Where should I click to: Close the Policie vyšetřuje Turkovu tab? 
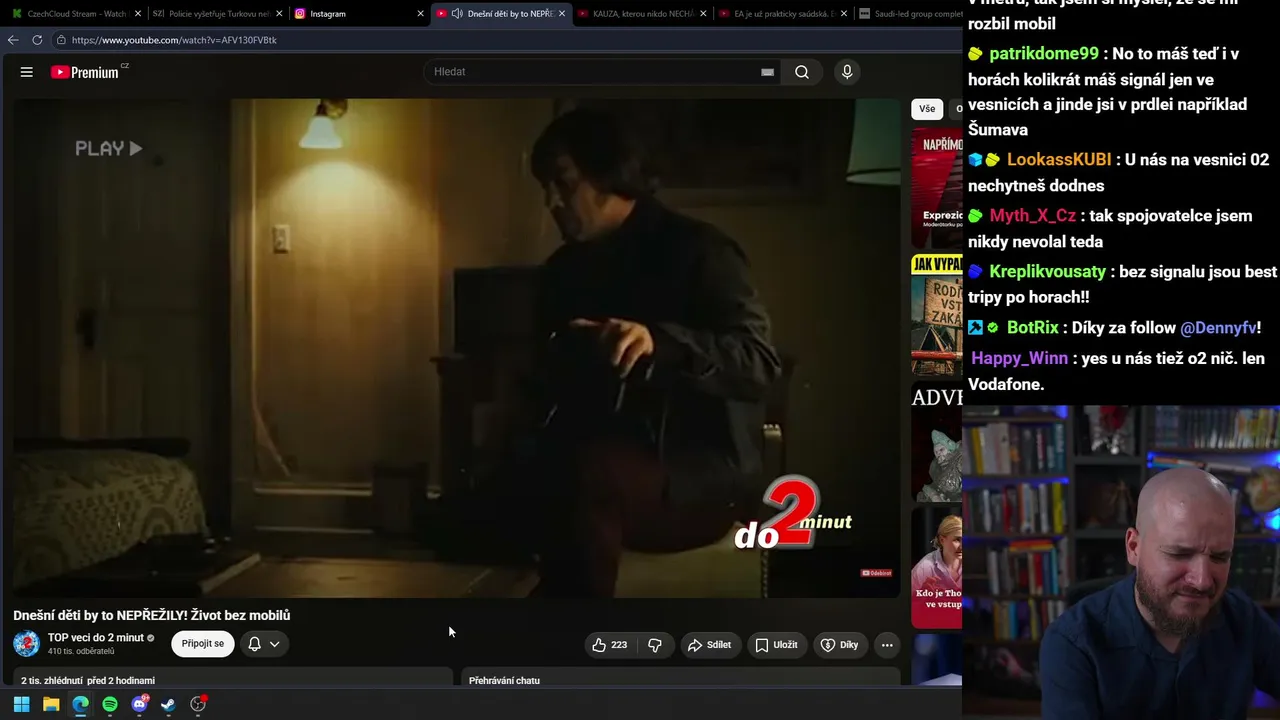point(278,14)
